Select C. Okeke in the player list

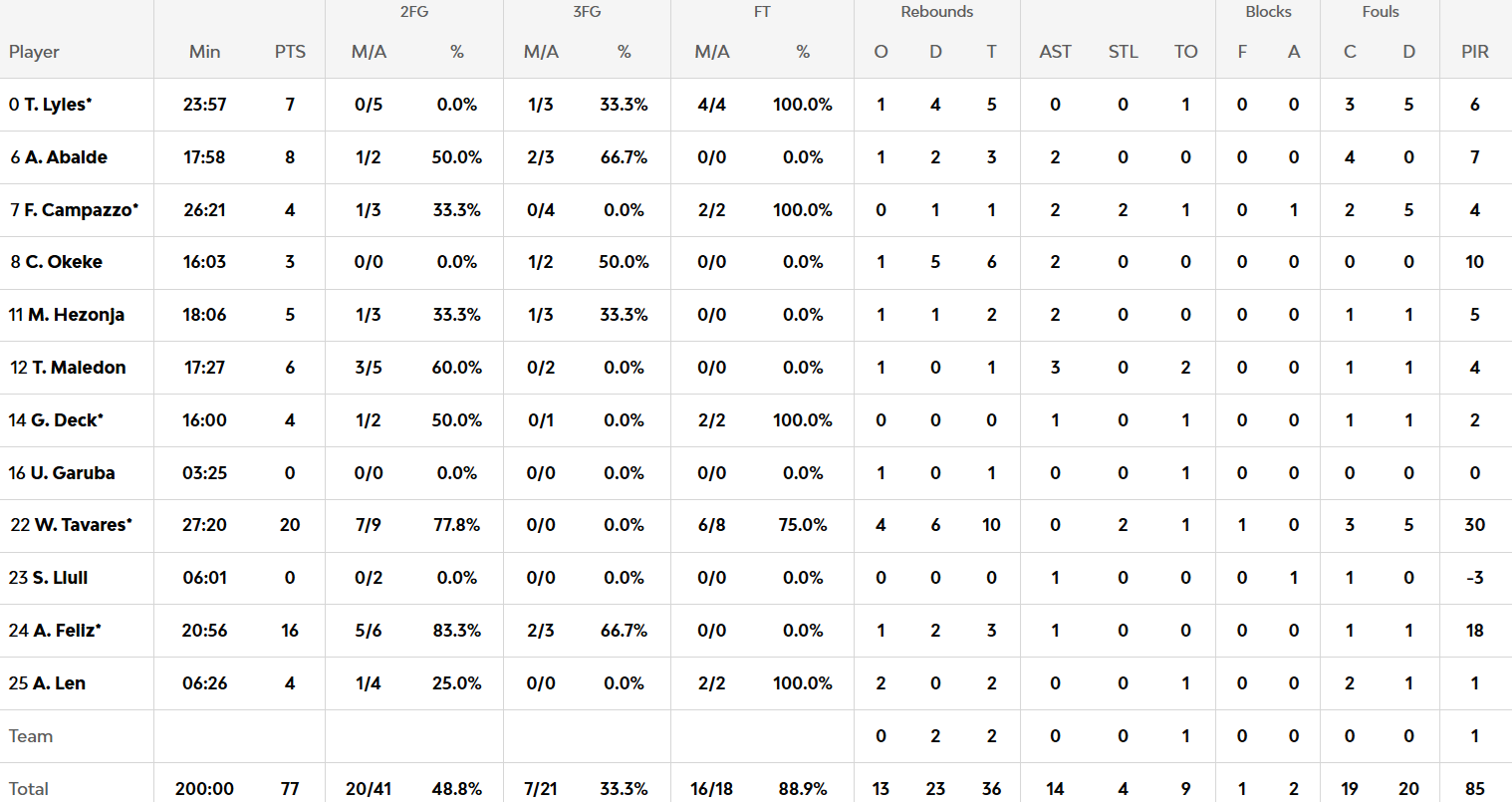click(64, 262)
